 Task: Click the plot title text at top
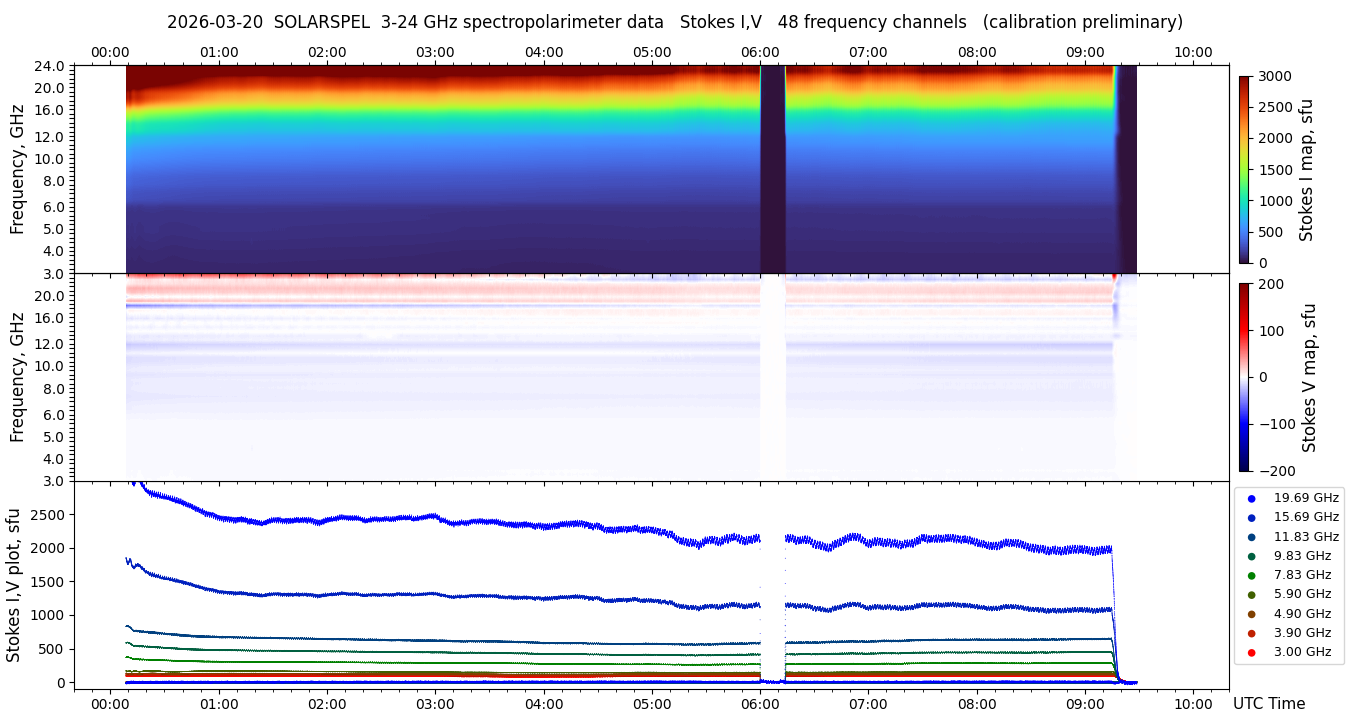tap(674, 22)
